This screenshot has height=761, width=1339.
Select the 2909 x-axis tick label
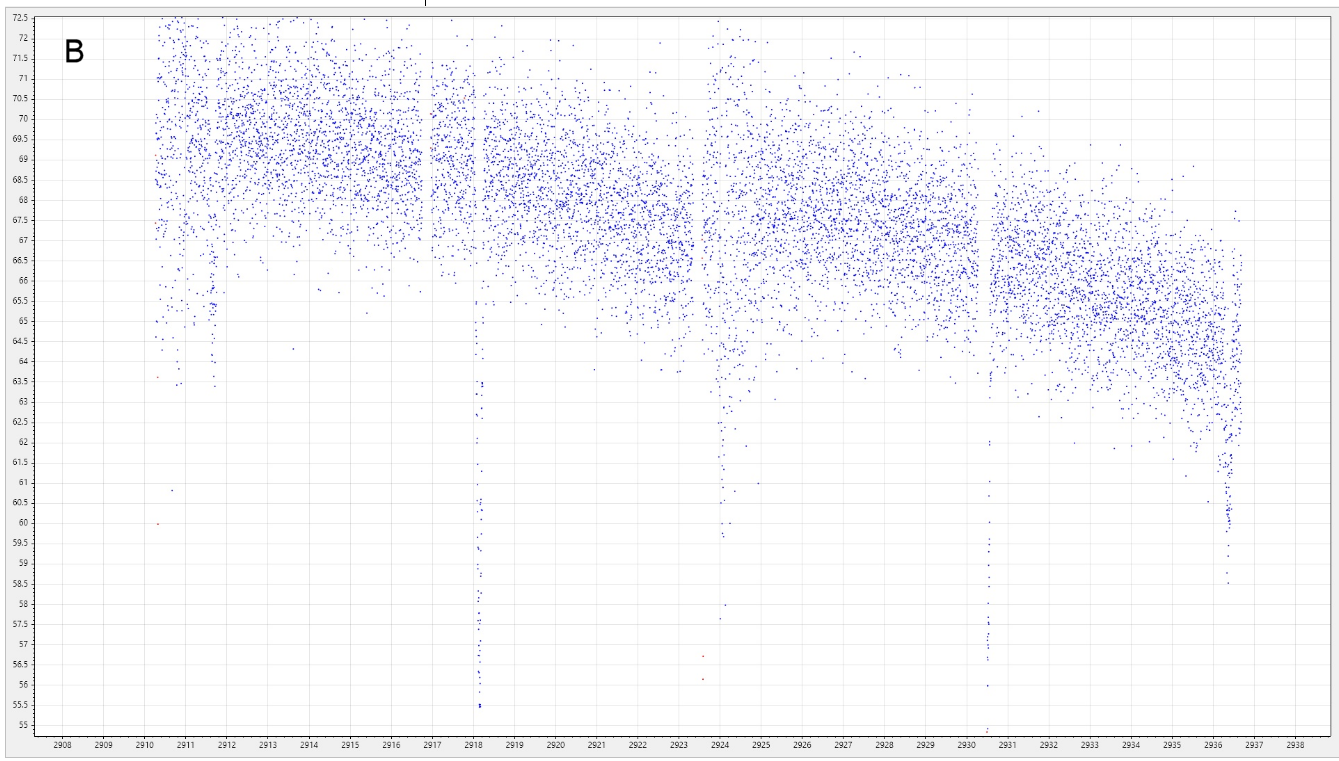click(x=103, y=745)
